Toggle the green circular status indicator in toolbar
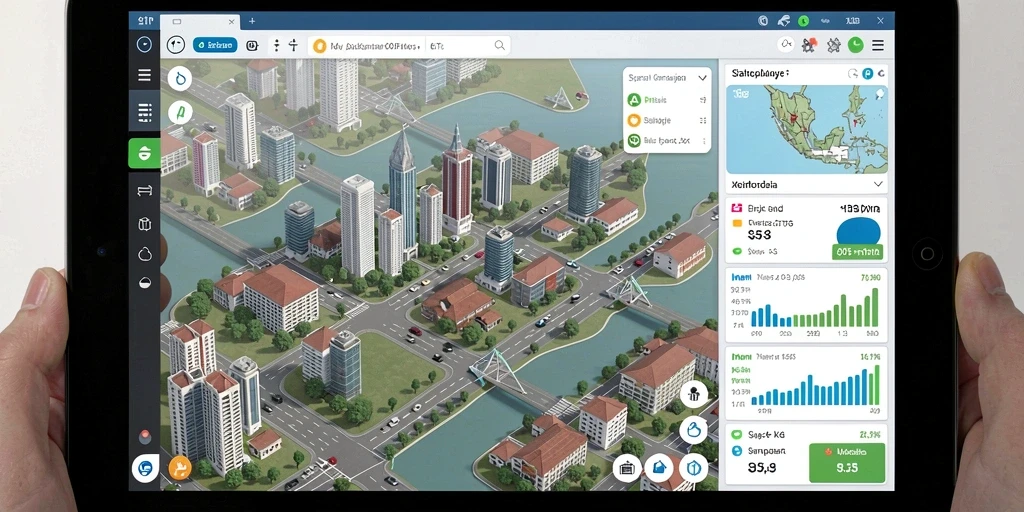This screenshot has height=512, width=1024. coord(855,45)
